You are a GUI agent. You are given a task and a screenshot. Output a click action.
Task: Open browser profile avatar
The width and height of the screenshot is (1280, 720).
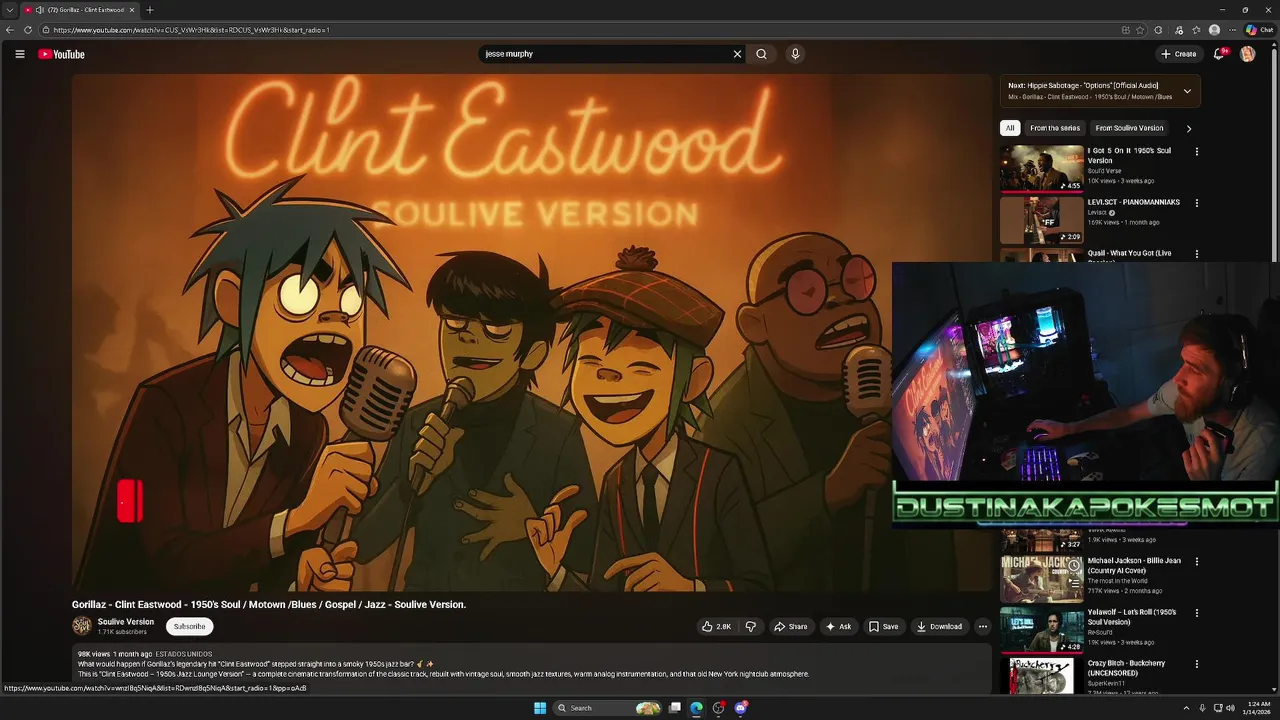pos(1214,30)
